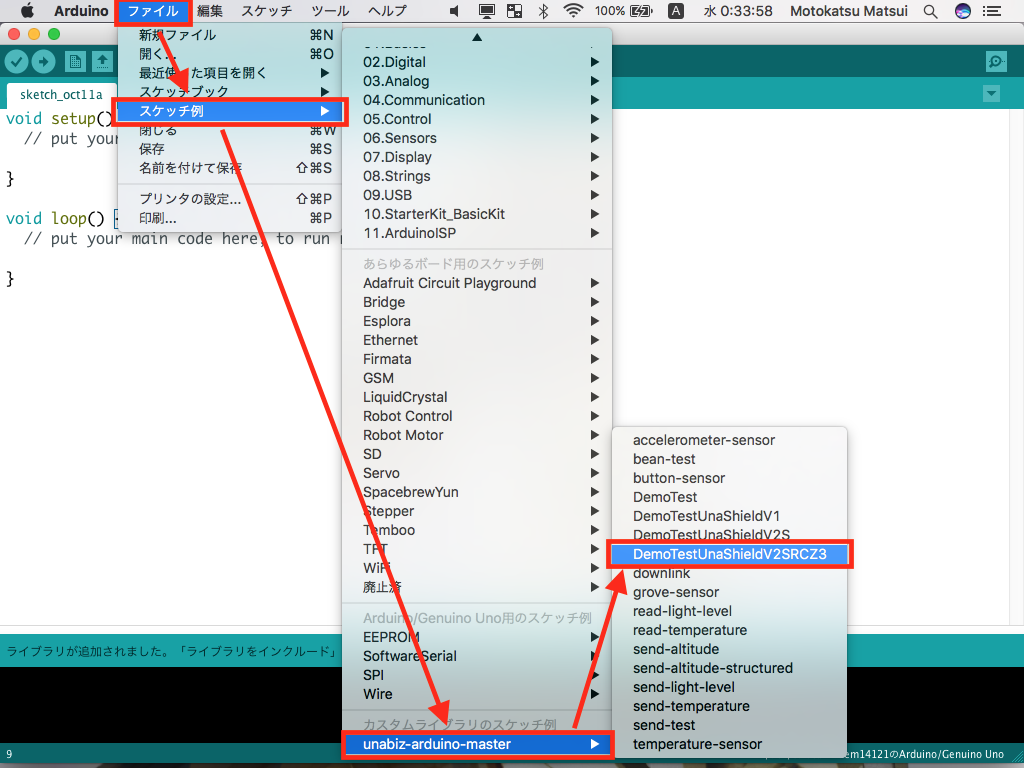Click the AirPlay display icon
Screen dimensions: 1024x768
(486, 11)
